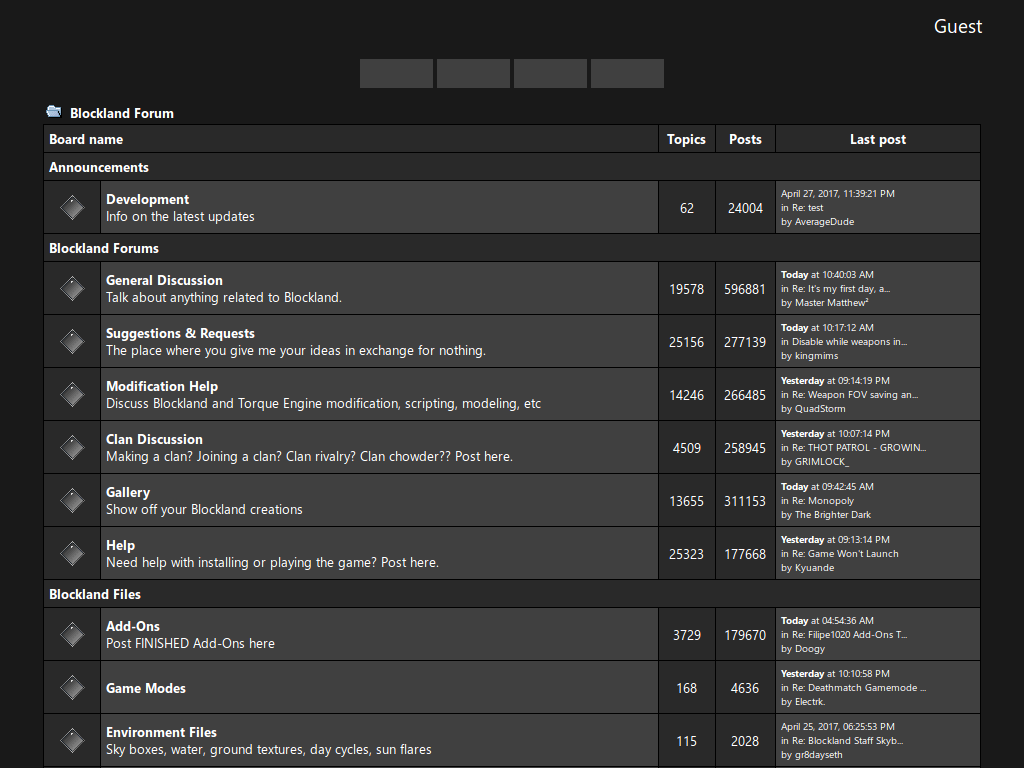Image resolution: width=1024 pixels, height=768 pixels.
Task: Collapse the Blockland Forums category
Action: click(104, 248)
